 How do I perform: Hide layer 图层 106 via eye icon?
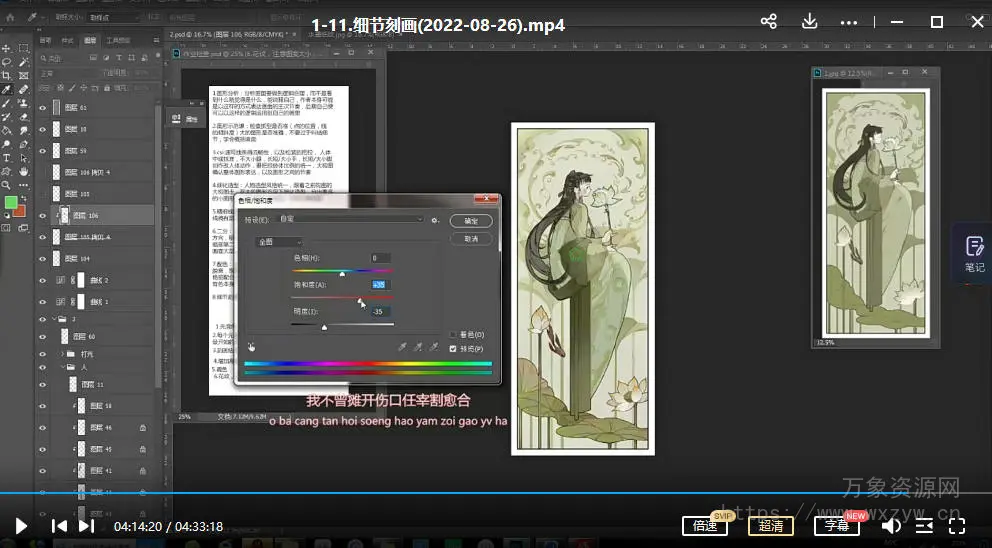pos(42,215)
